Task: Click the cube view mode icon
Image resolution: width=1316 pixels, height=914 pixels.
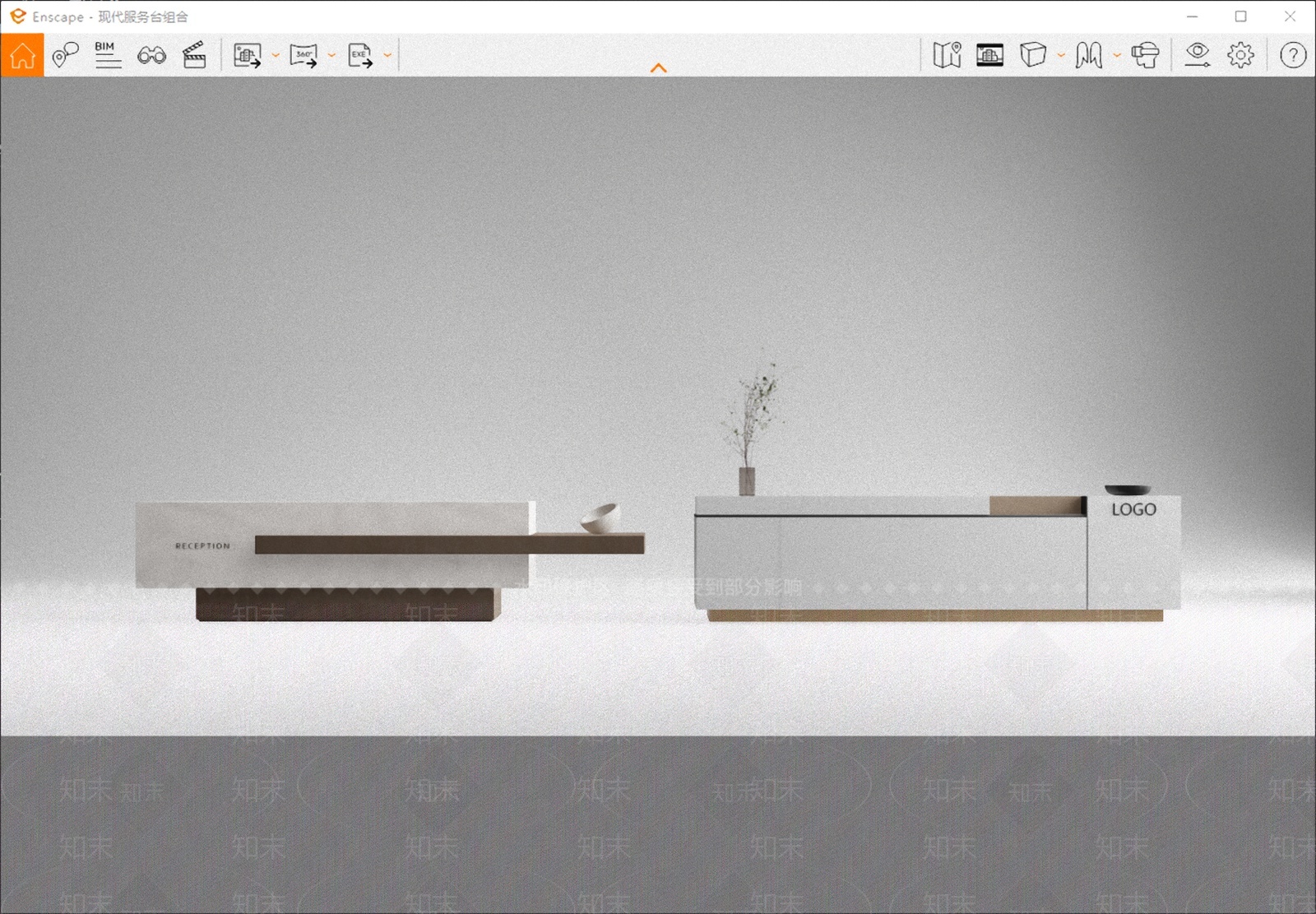Action: click(x=1033, y=55)
